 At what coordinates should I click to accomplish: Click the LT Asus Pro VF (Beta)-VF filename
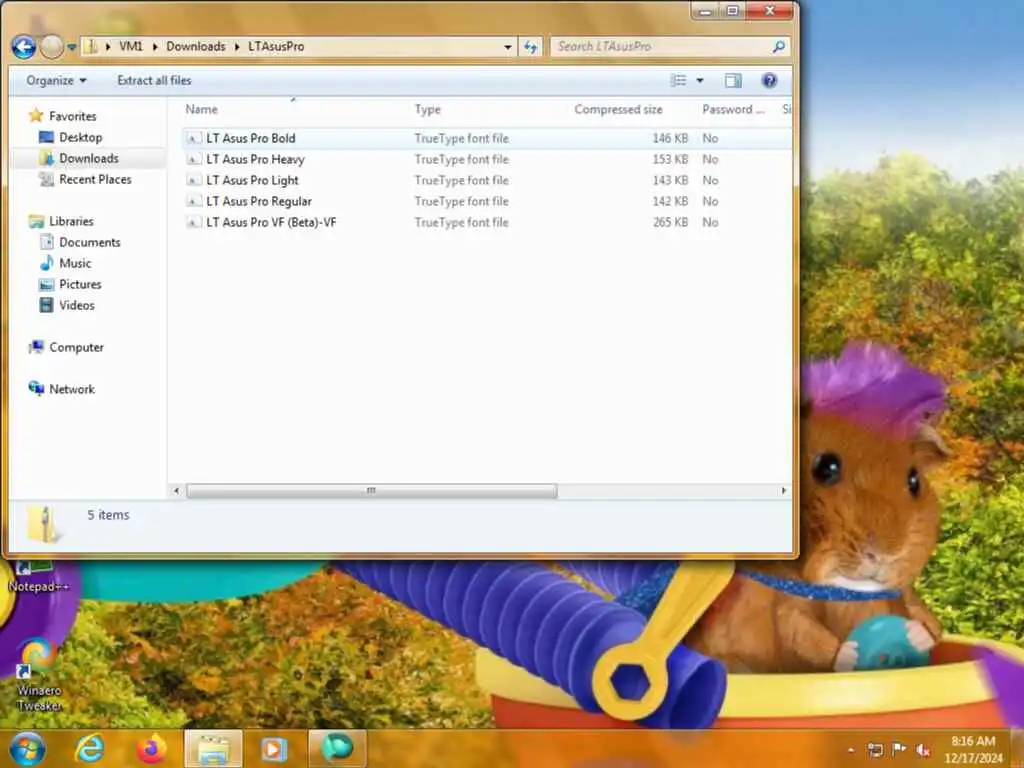(x=271, y=222)
